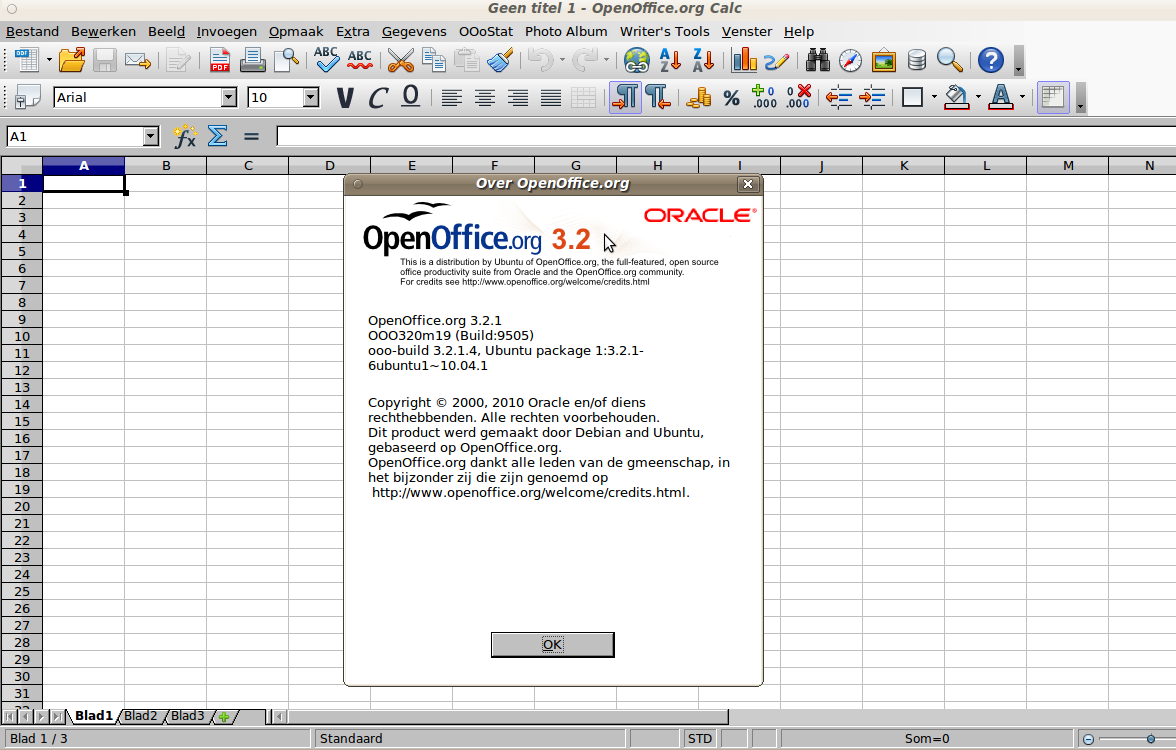
Task: Open Find & Replace binoculars
Action: point(818,61)
